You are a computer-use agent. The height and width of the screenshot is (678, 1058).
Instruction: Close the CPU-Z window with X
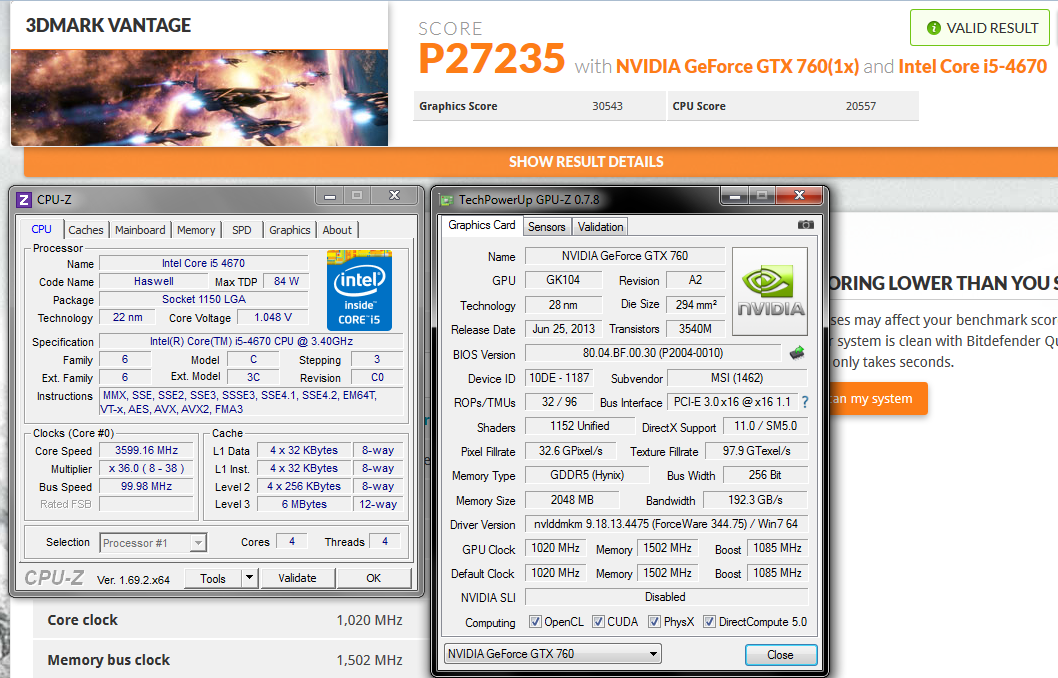coord(395,196)
